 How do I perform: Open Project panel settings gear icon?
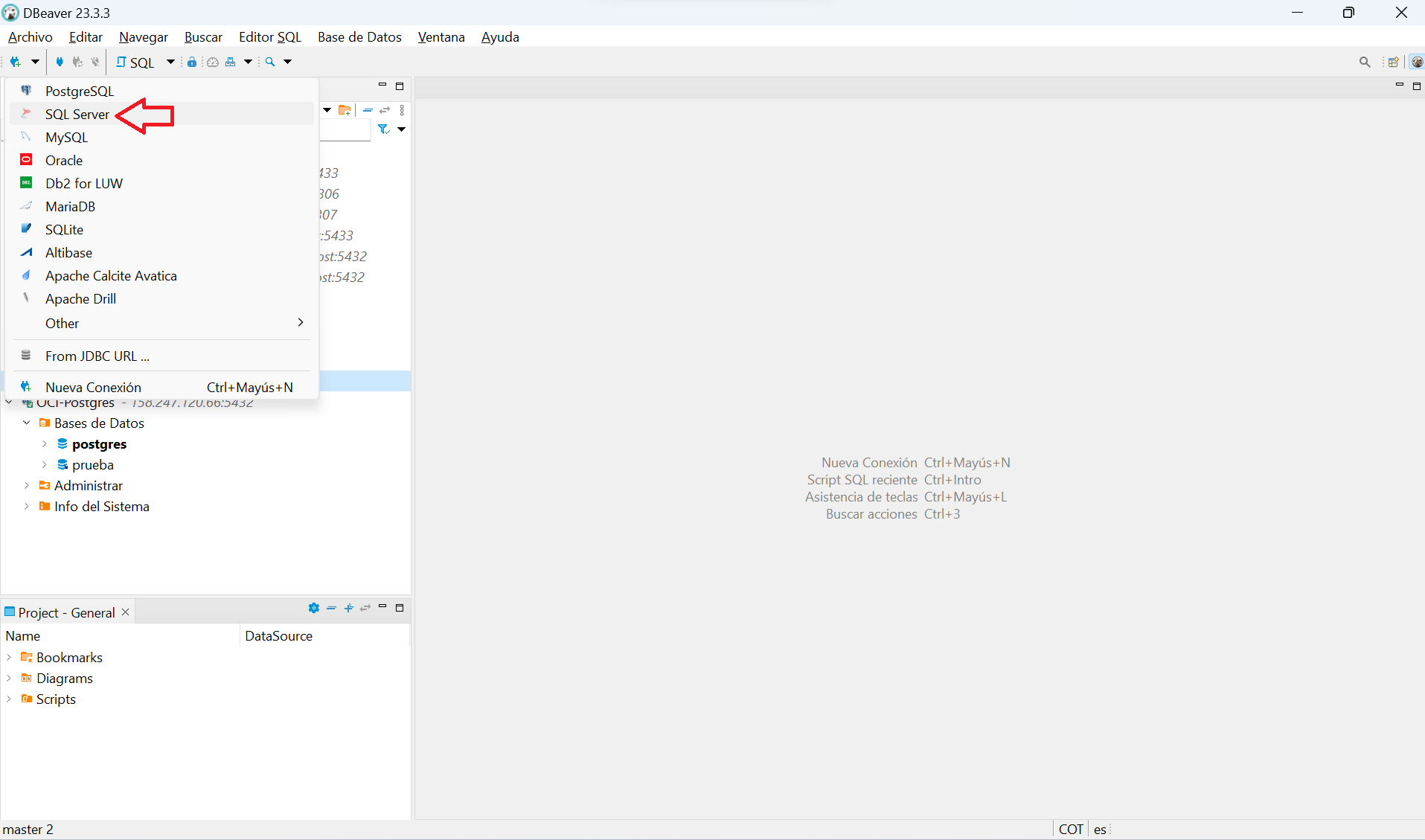pyautogui.click(x=314, y=608)
